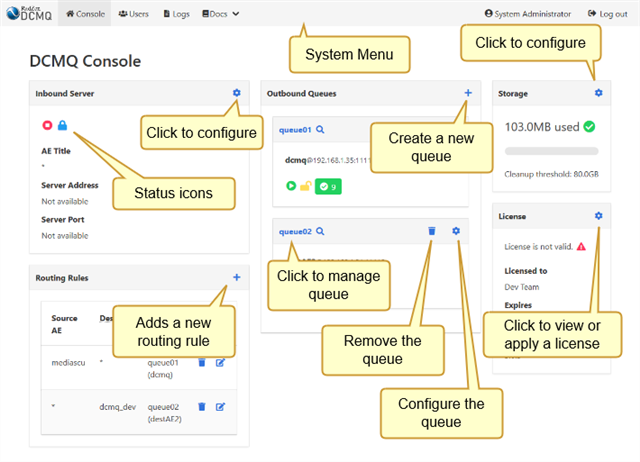Click the Server Port label
640x462 pixels.
point(62,220)
